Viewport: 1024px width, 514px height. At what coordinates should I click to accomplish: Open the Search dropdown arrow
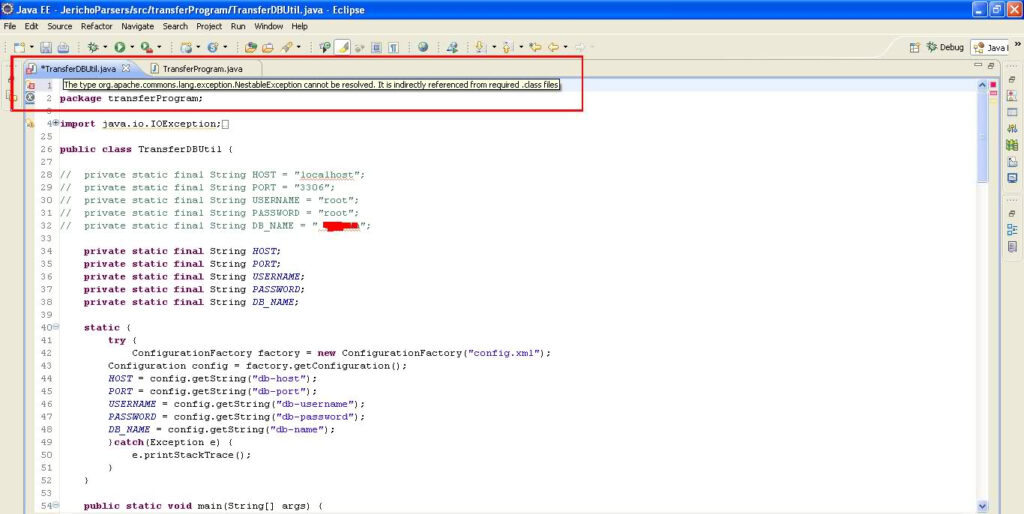point(298,47)
